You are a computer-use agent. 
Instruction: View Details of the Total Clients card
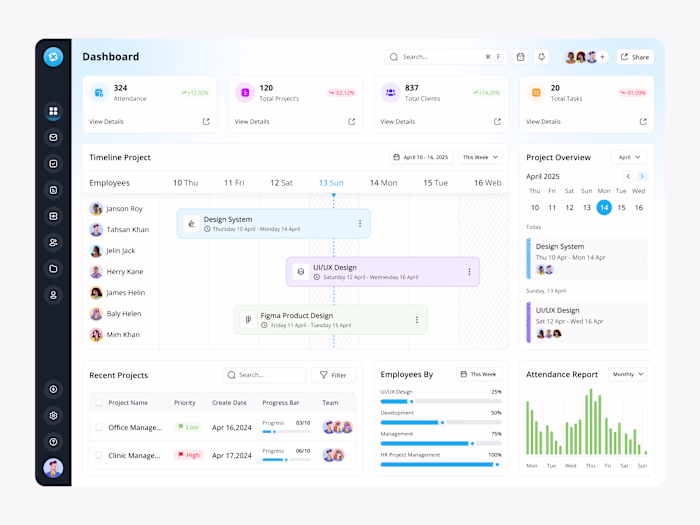397,121
